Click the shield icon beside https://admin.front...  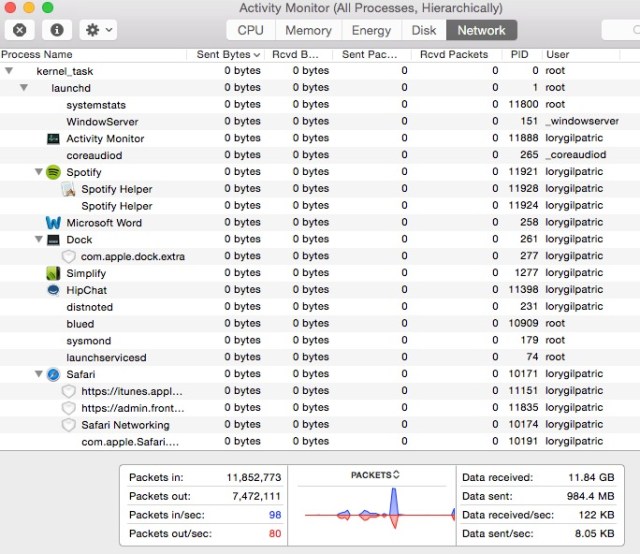[x=69, y=408]
